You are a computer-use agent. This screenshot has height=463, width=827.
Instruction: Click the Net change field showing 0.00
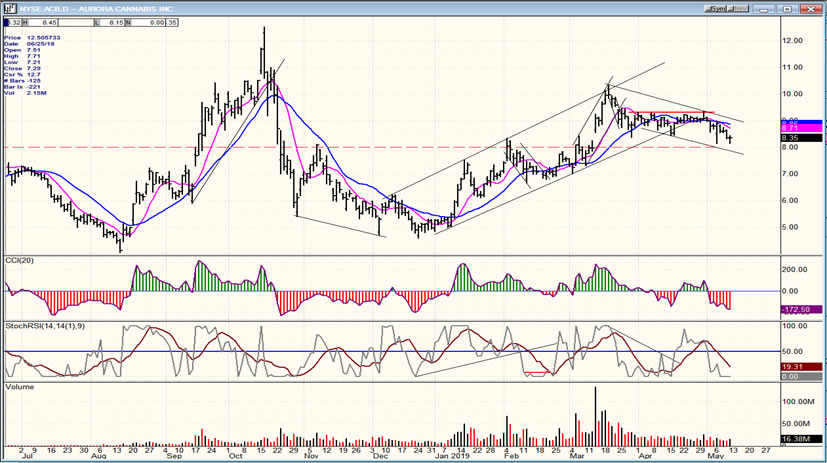click(x=156, y=20)
